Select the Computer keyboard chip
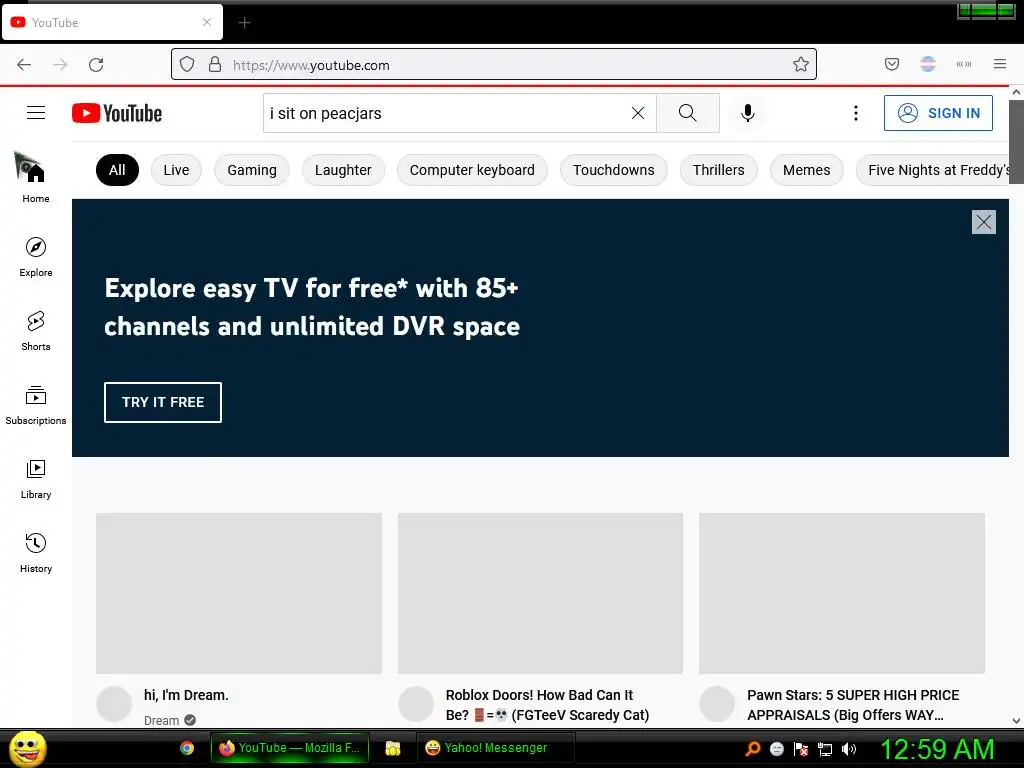Screen dimensions: 1024x768 click(x=472, y=170)
